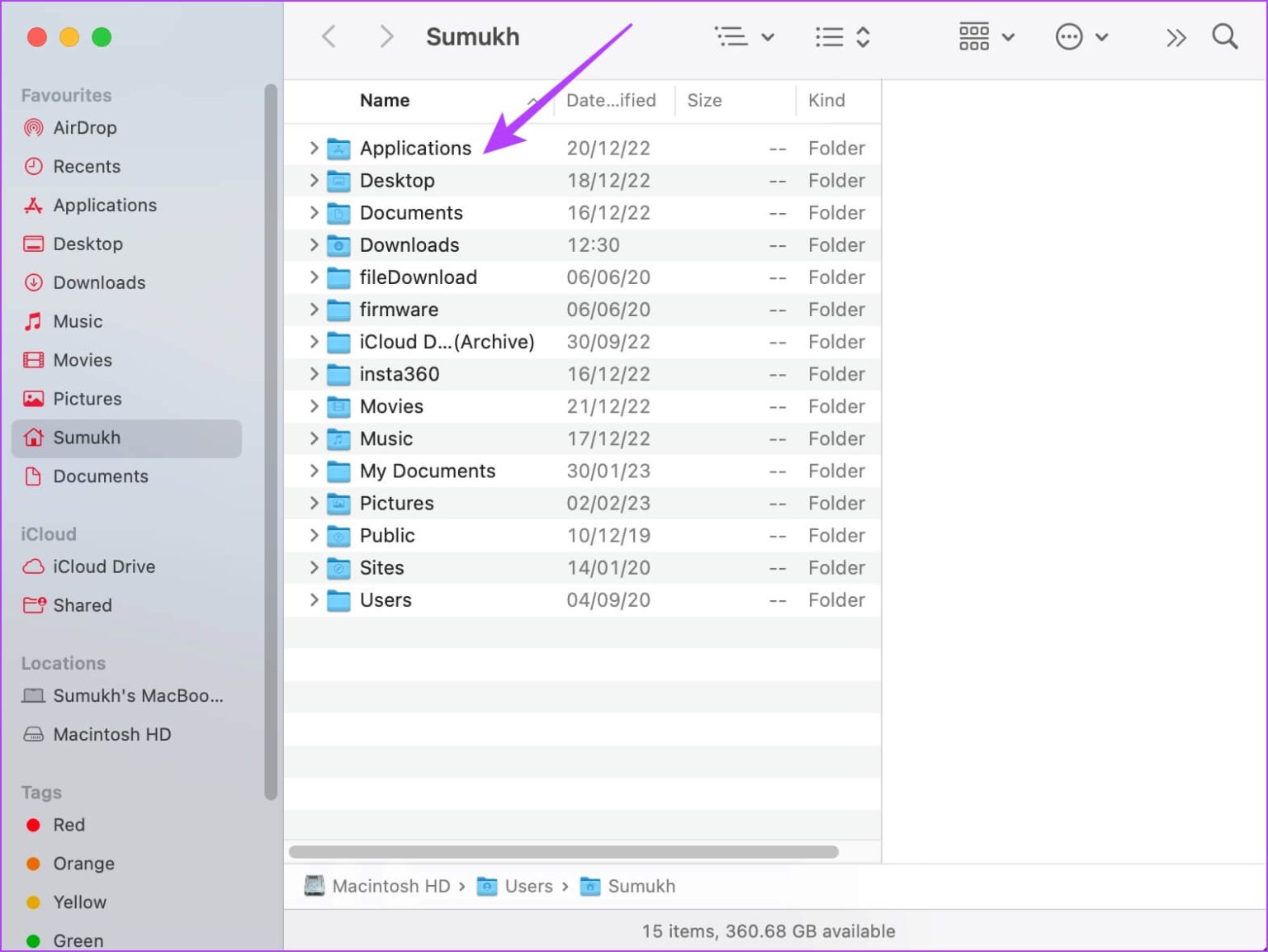
Task: Click Users in the path bar
Action: pyautogui.click(x=528, y=886)
